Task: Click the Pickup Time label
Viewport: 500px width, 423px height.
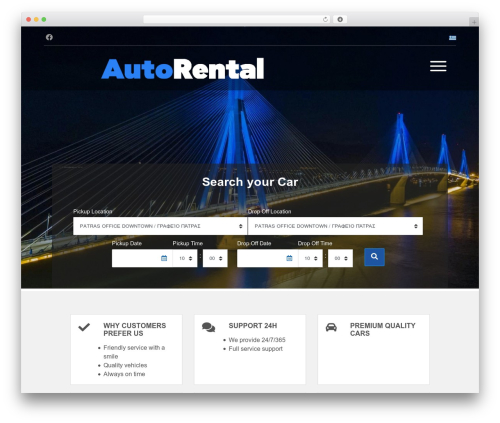Action: click(x=188, y=243)
